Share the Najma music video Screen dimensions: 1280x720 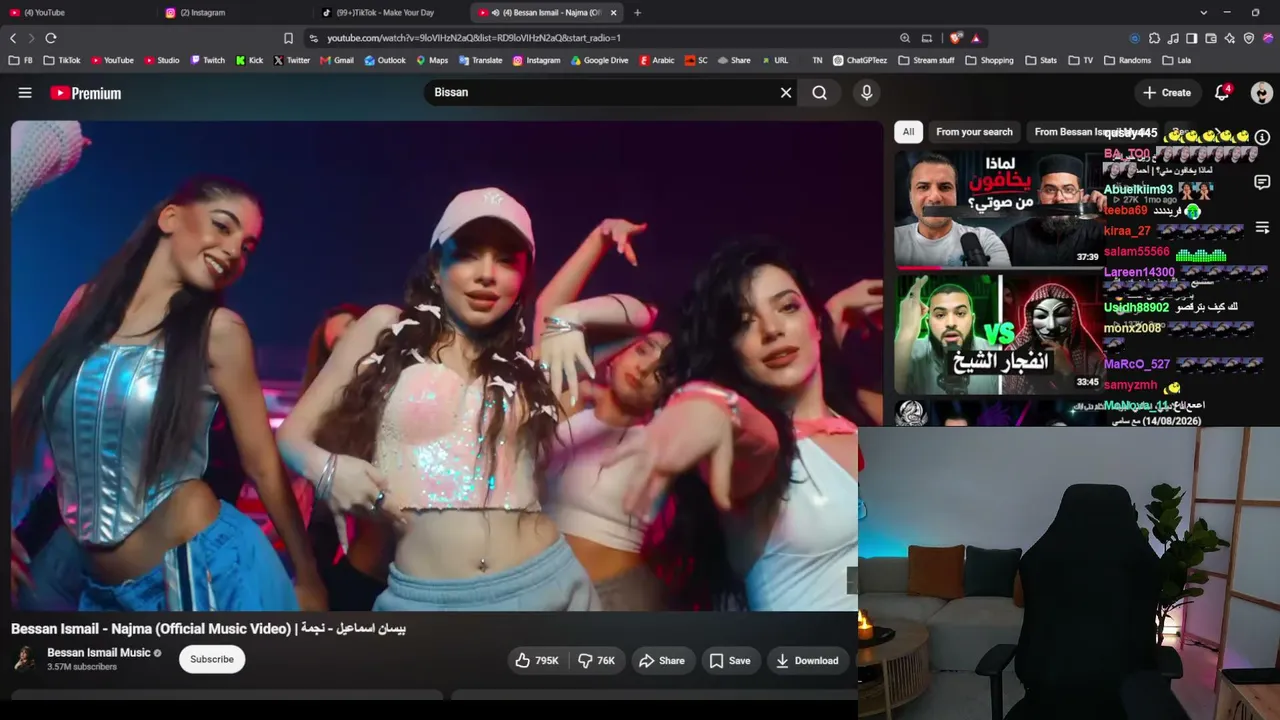[x=662, y=661]
